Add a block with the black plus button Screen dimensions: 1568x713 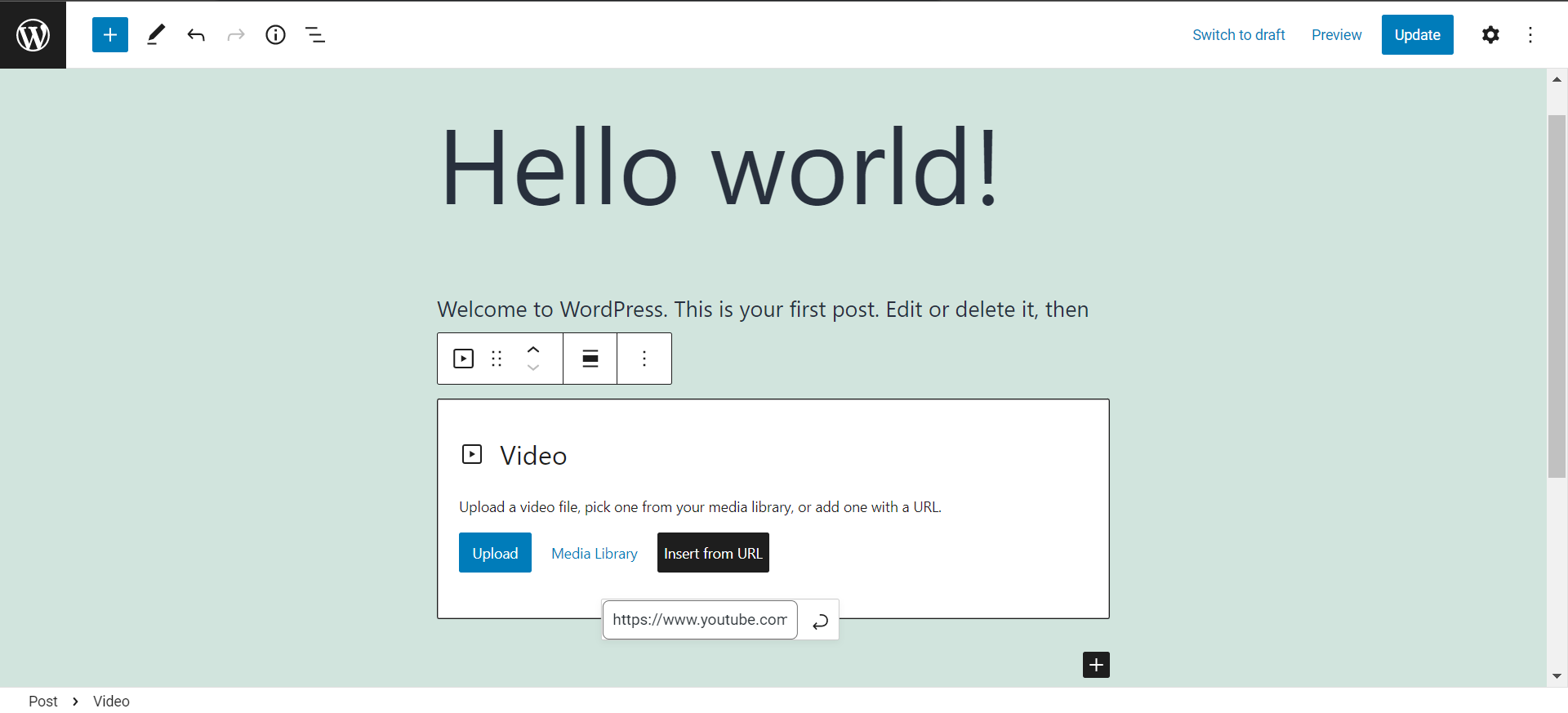(x=1096, y=665)
